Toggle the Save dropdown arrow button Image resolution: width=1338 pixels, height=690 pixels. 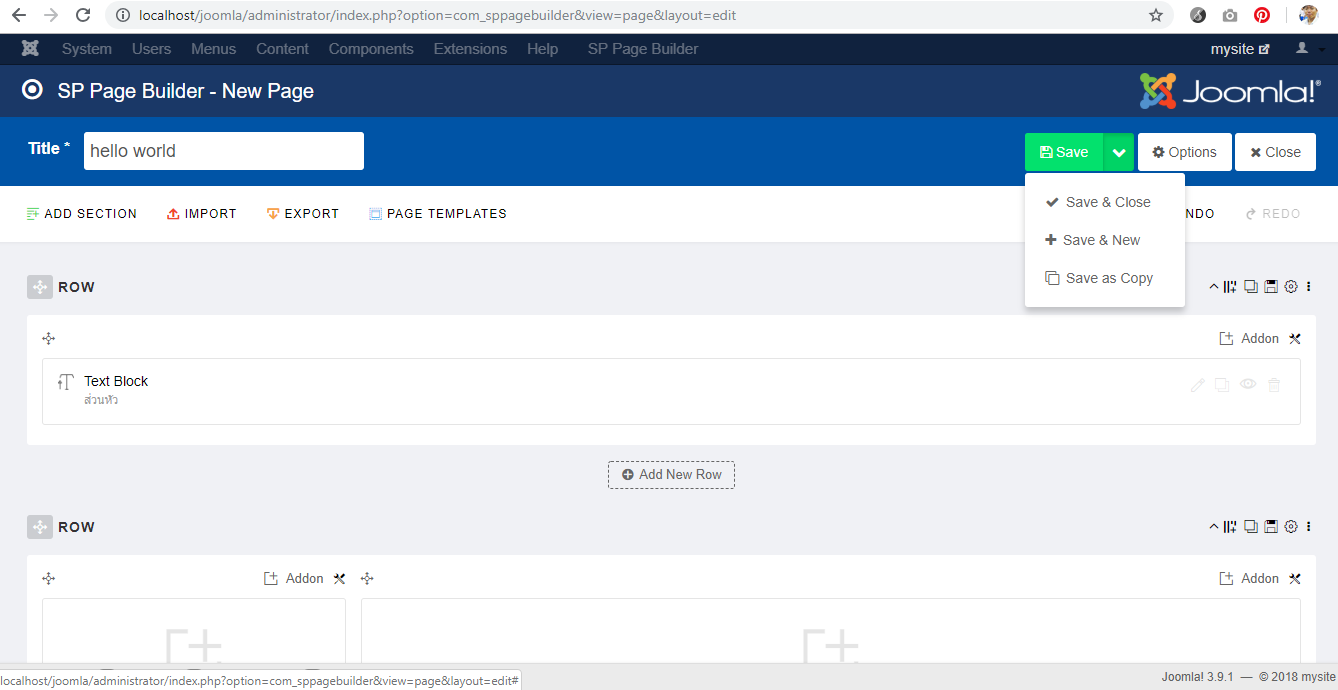click(x=1119, y=152)
